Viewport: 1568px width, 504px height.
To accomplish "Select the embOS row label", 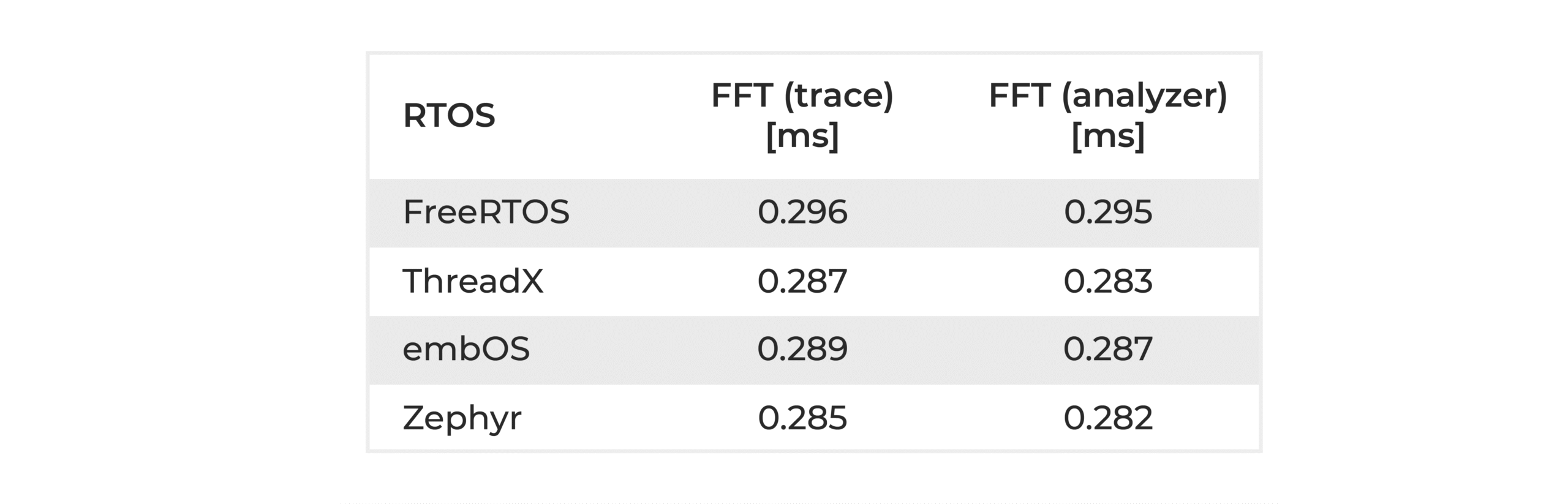I will coord(466,349).
